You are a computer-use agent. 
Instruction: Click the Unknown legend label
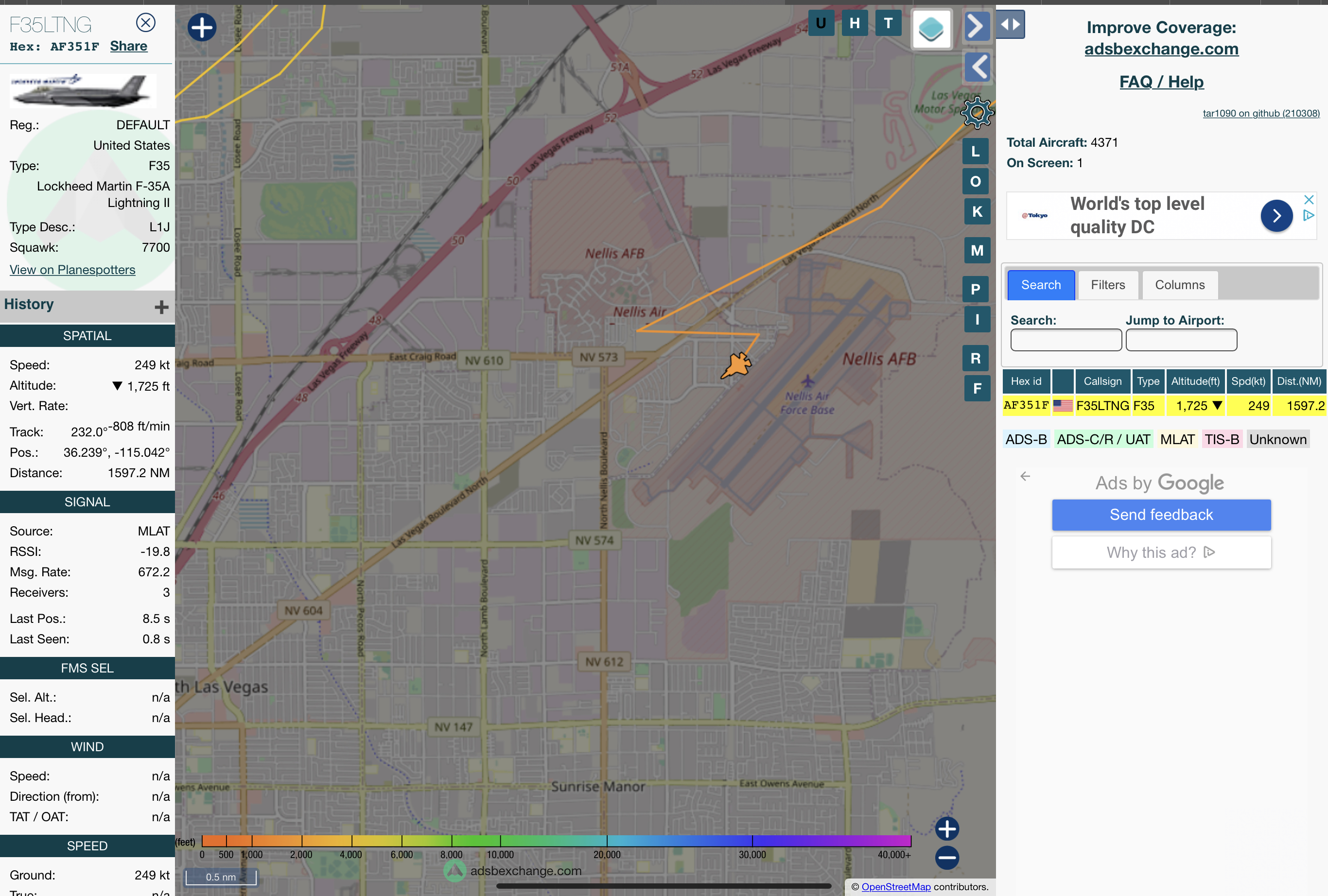pos(1278,439)
